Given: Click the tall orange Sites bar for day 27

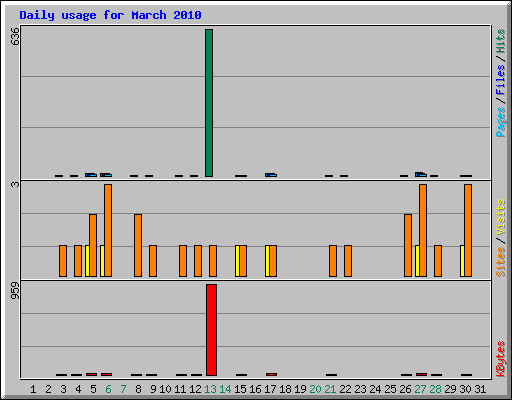Looking at the screenshot, I should point(423,230).
